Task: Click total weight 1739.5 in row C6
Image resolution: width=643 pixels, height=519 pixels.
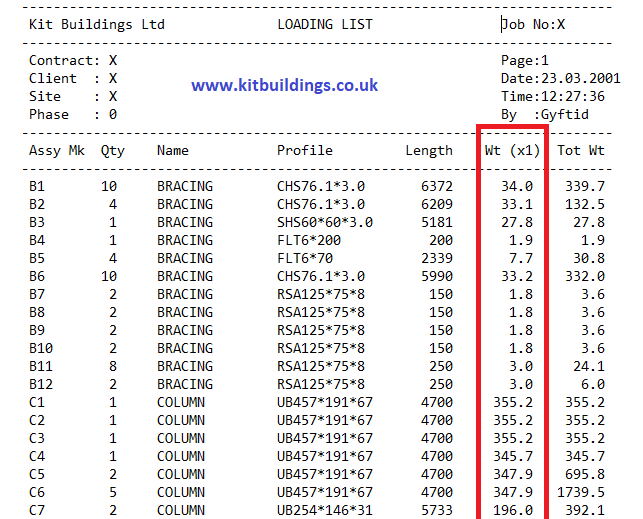Action: 581,492
